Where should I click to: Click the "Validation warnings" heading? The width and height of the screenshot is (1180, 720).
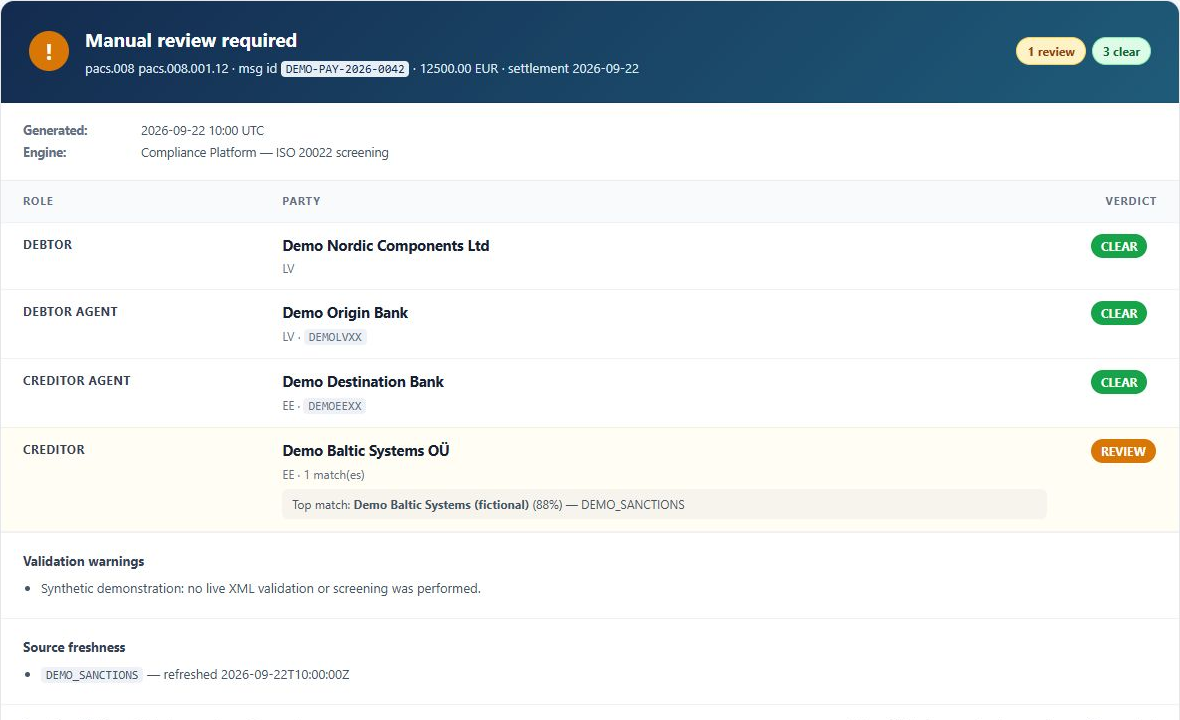click(84, 561)
